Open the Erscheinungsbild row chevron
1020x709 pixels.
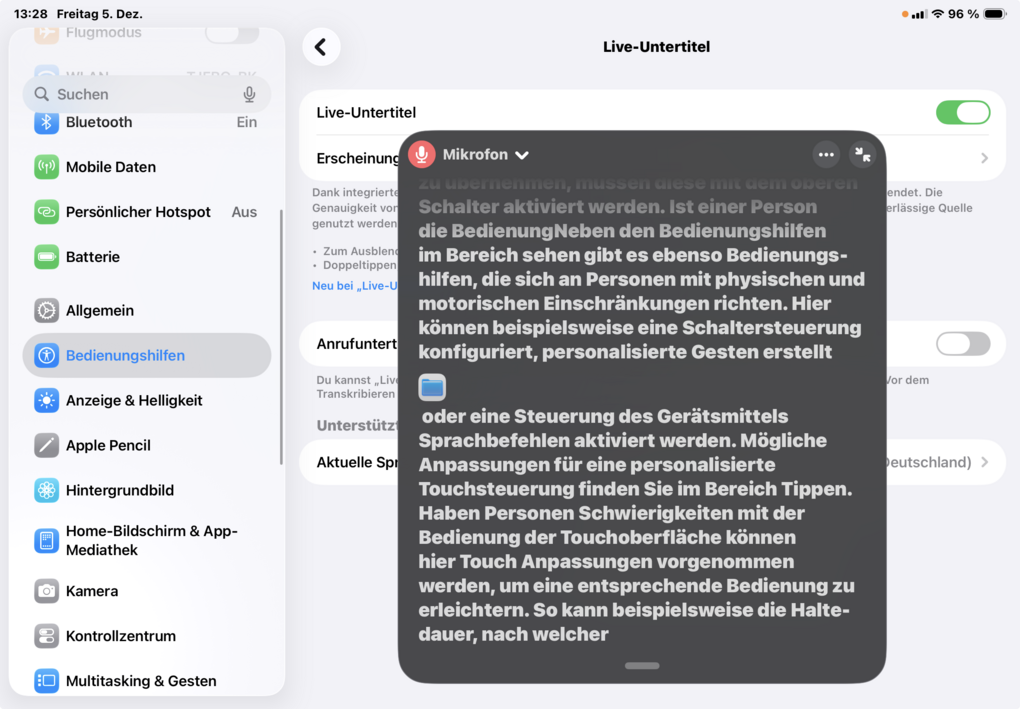(984, 158)
